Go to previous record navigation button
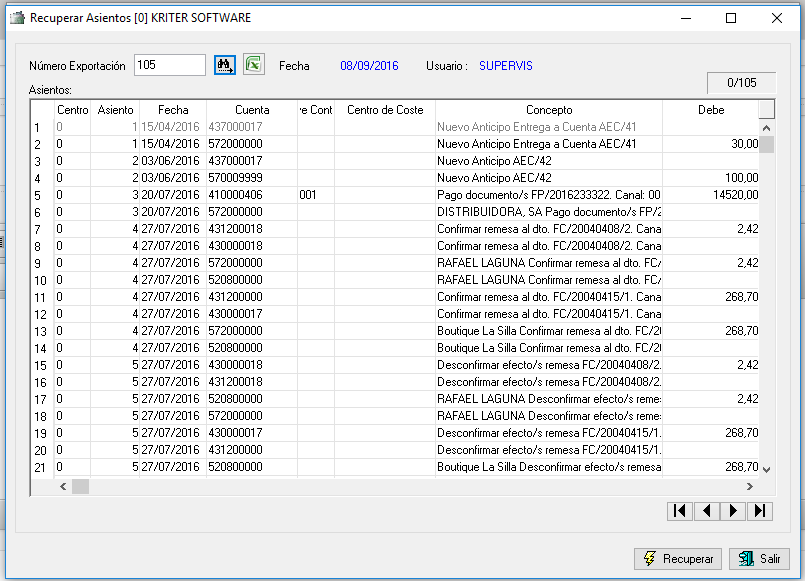This screenshot has height=581, width=805. 706,511
